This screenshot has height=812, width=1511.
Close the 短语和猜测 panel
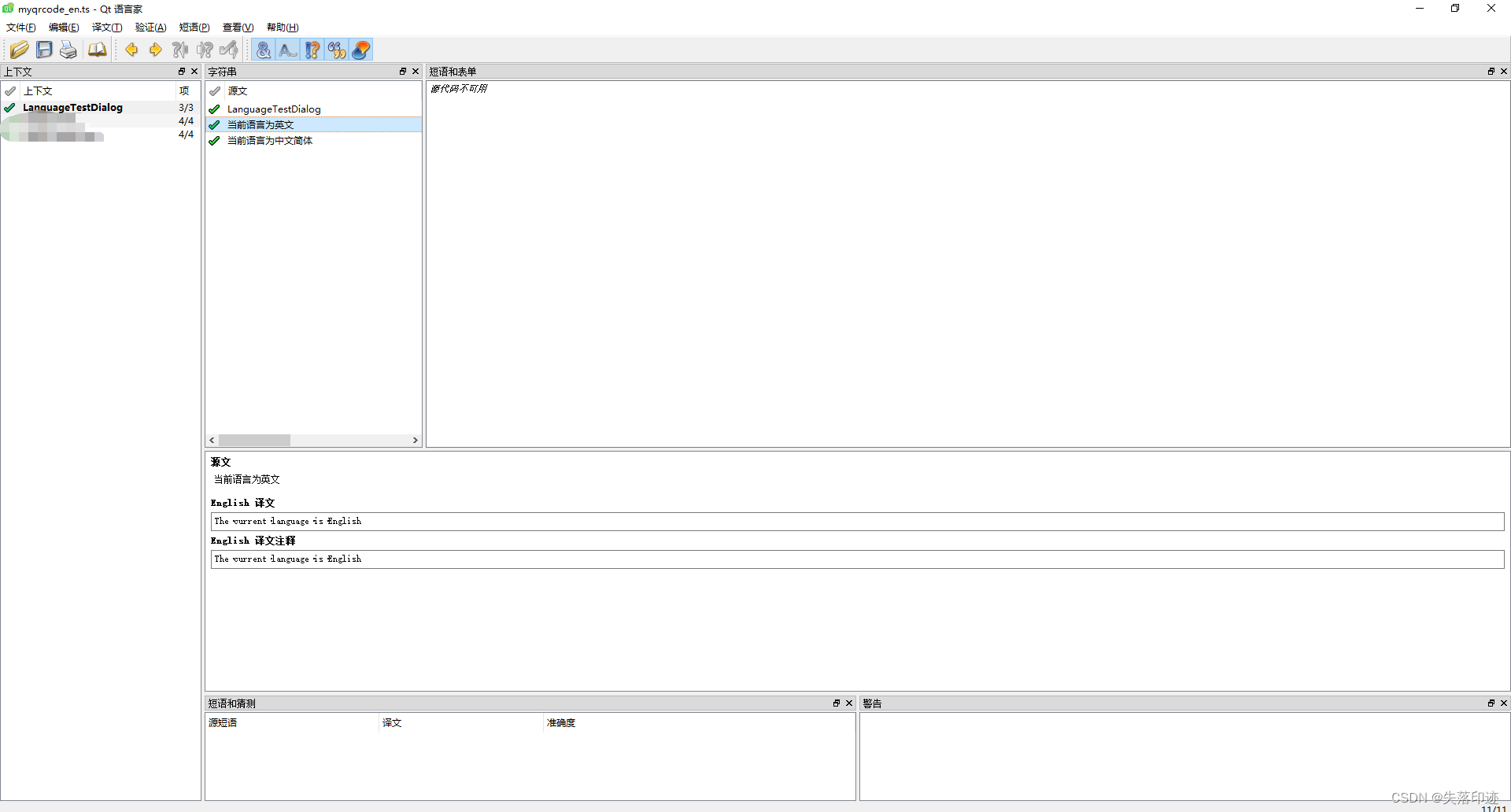click(849, 703)
